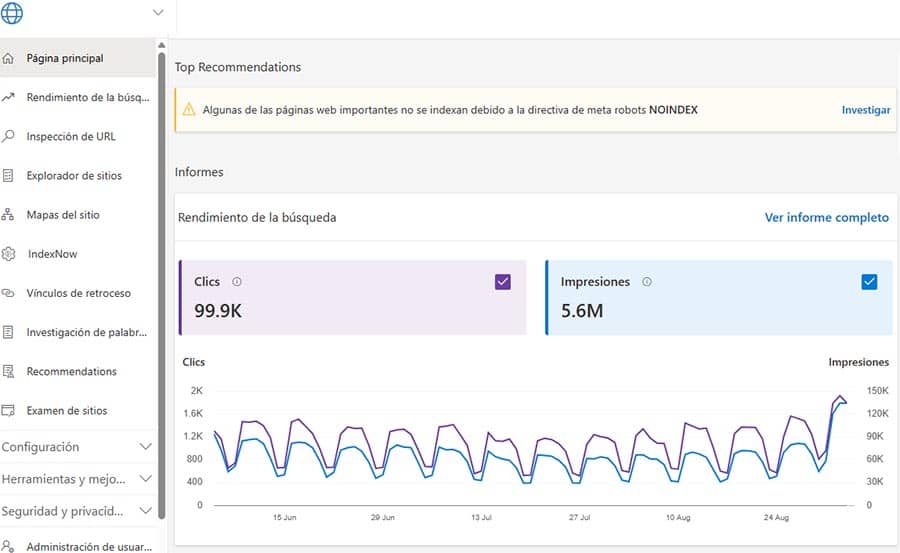Click the link icon for Vínculos de retroceso
Viewport: 900px width, 553px height.
[8, 293]
